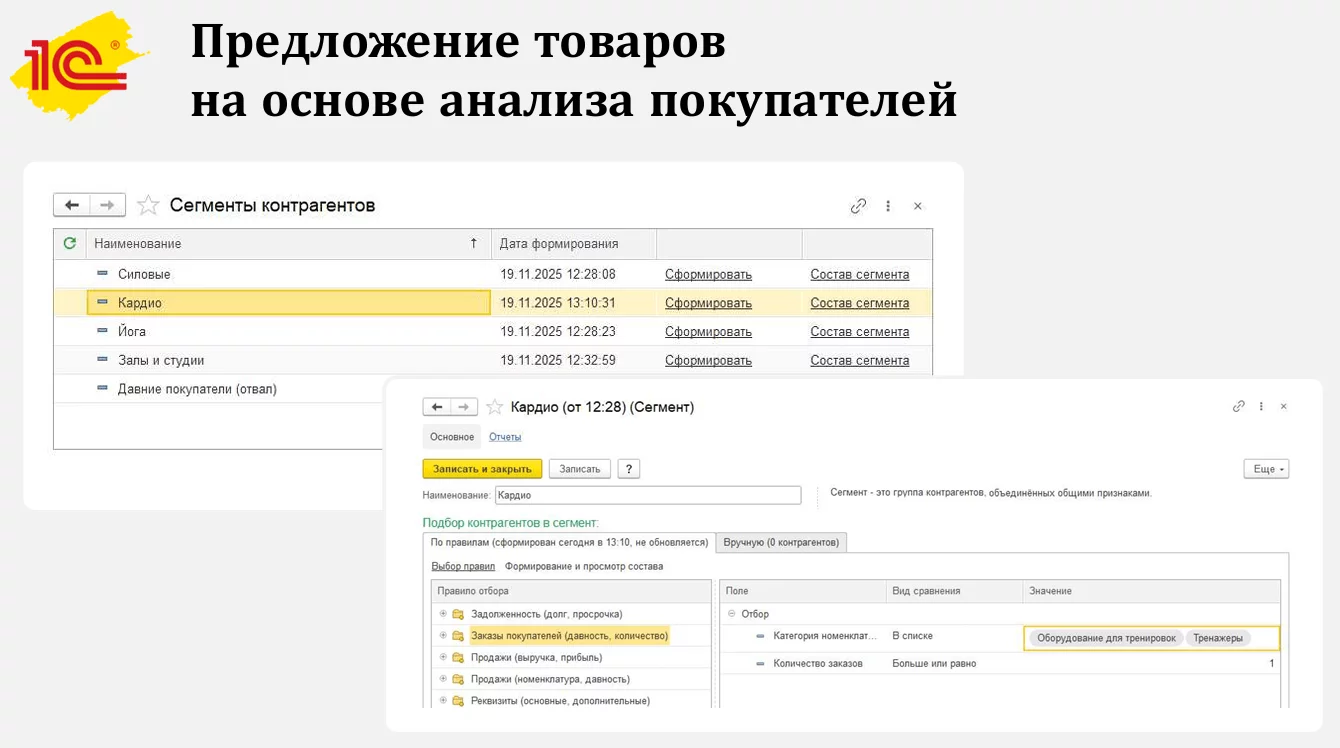The width and height of the screenshot is (1340, 748).
Task: Open Формирование и просмотр состава section
Action: 584,567
